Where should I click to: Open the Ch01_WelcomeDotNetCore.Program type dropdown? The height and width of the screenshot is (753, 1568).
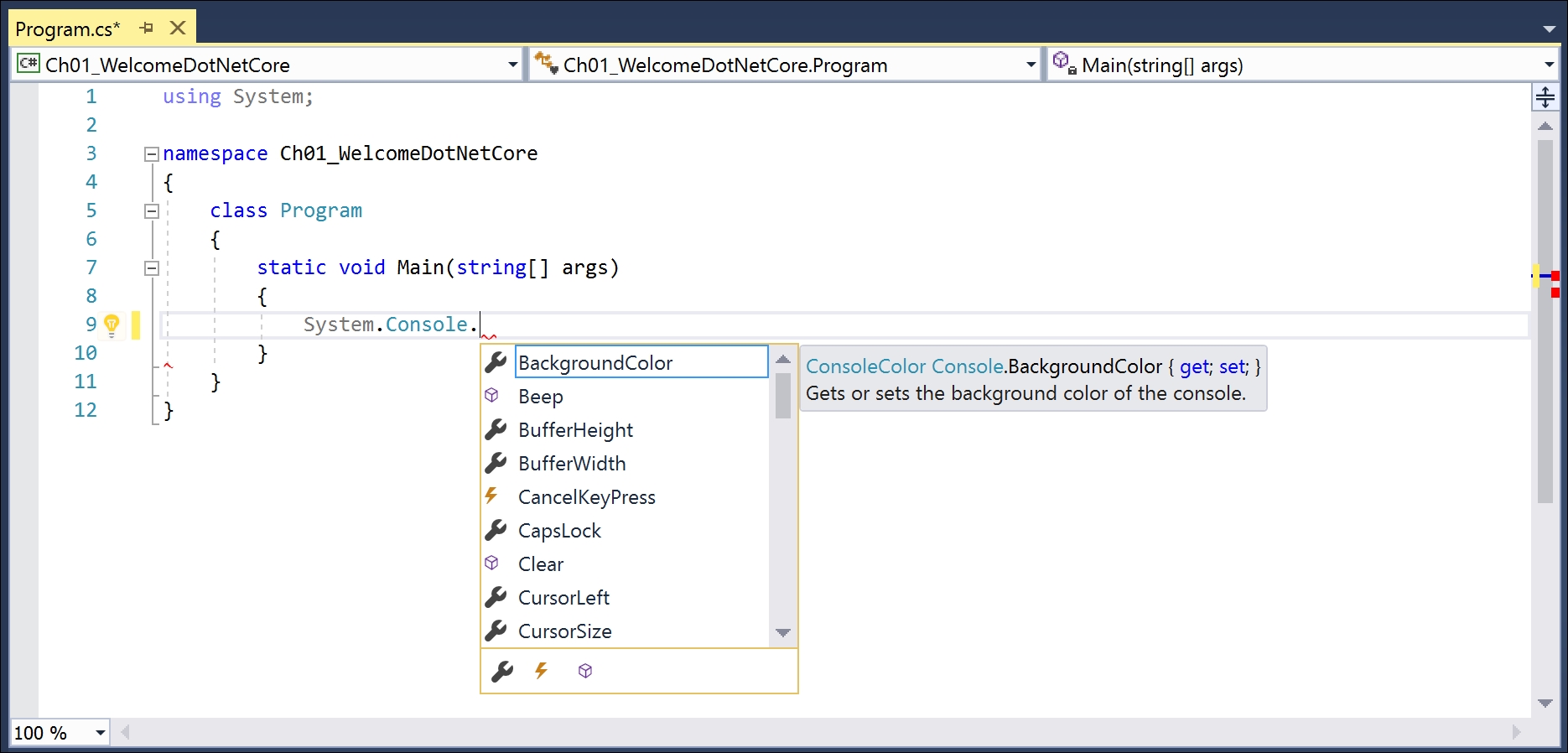(1031, 65)
